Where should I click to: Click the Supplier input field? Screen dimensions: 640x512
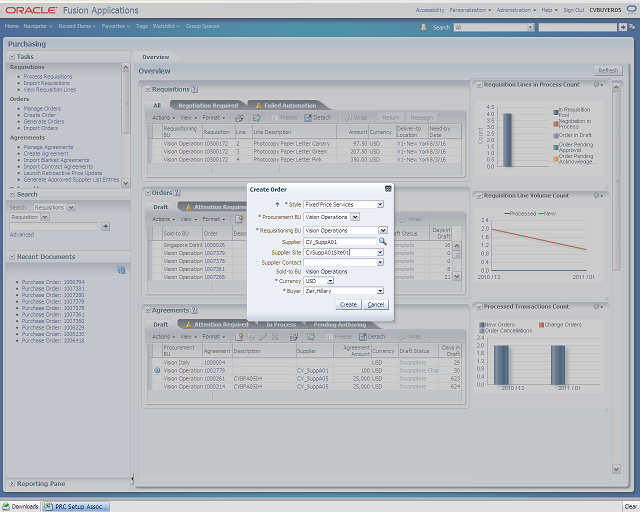340,242
